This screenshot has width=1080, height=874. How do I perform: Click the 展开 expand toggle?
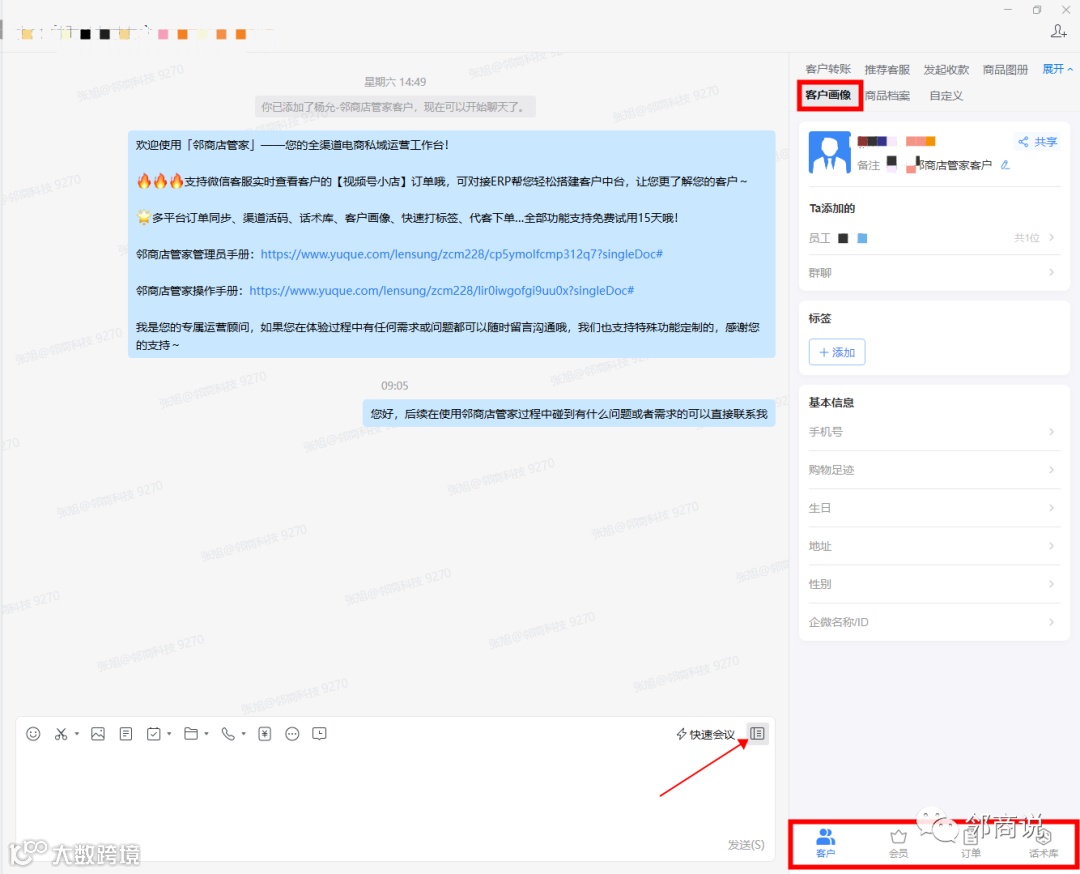pos(1057,69)
